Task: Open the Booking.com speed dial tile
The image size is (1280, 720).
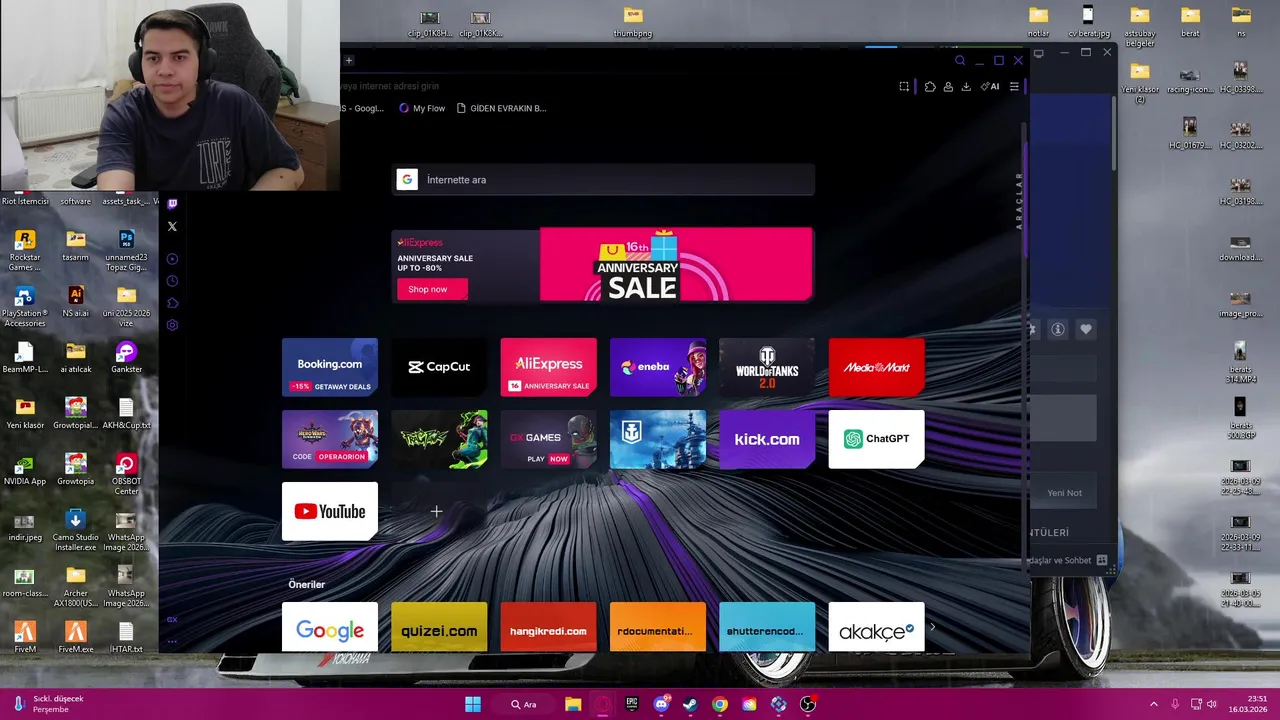Action: coord(330,367)
